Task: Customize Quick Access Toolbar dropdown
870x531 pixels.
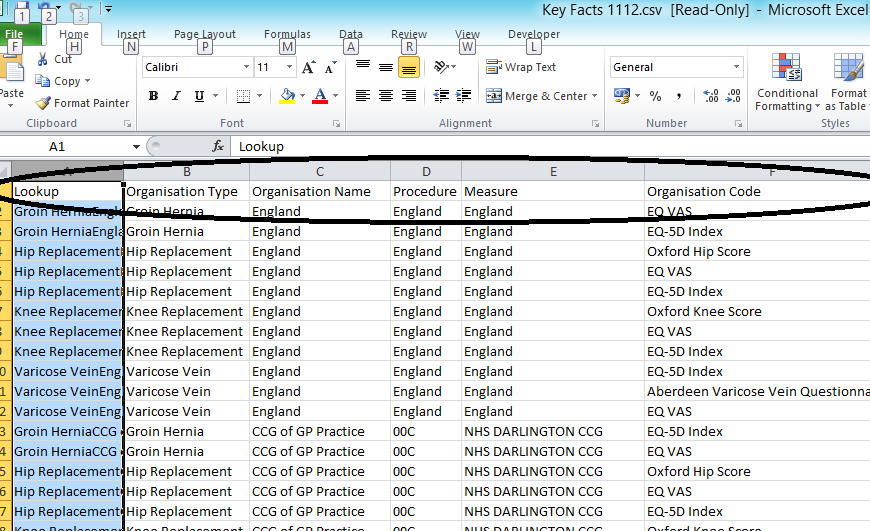Action: click(x=109, y=9)
